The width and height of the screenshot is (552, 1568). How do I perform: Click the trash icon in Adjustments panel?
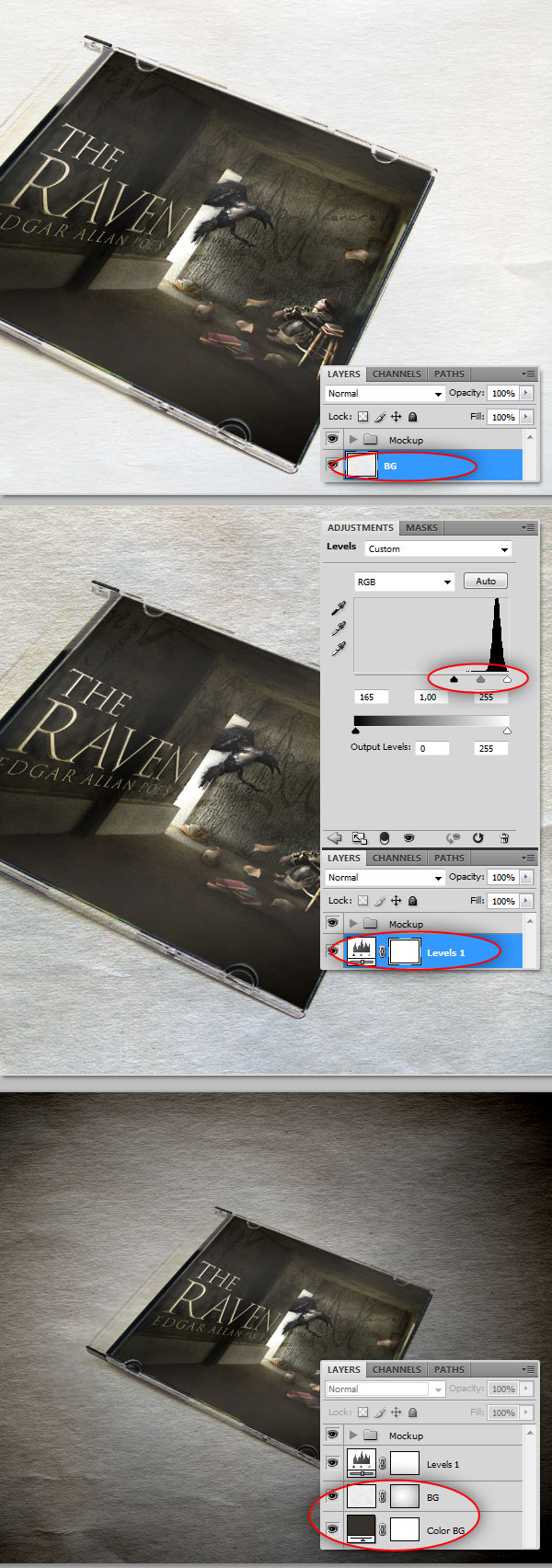click(x=504, y=837)
